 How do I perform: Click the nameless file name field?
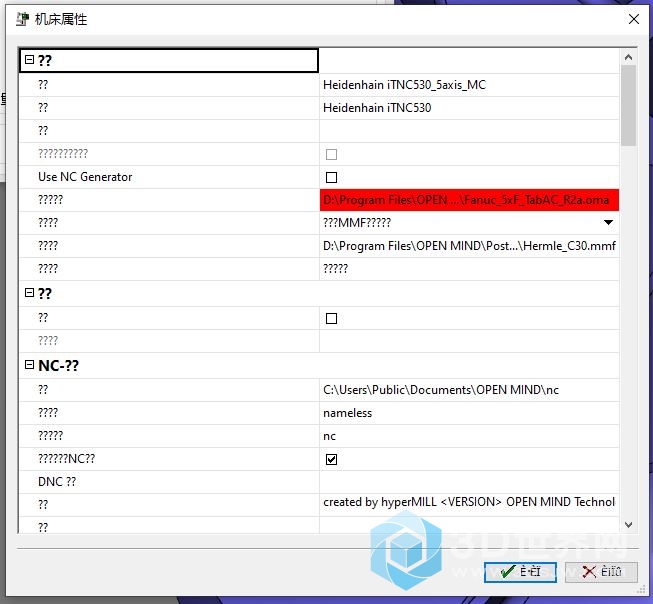click(x=469, y=413)
